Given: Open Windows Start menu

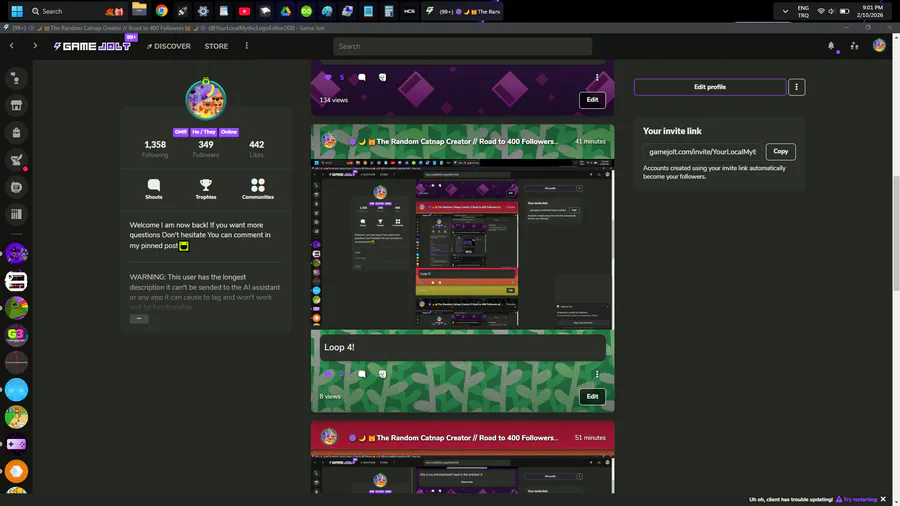Looking at the screenshot, I should [x=17, y=11].
